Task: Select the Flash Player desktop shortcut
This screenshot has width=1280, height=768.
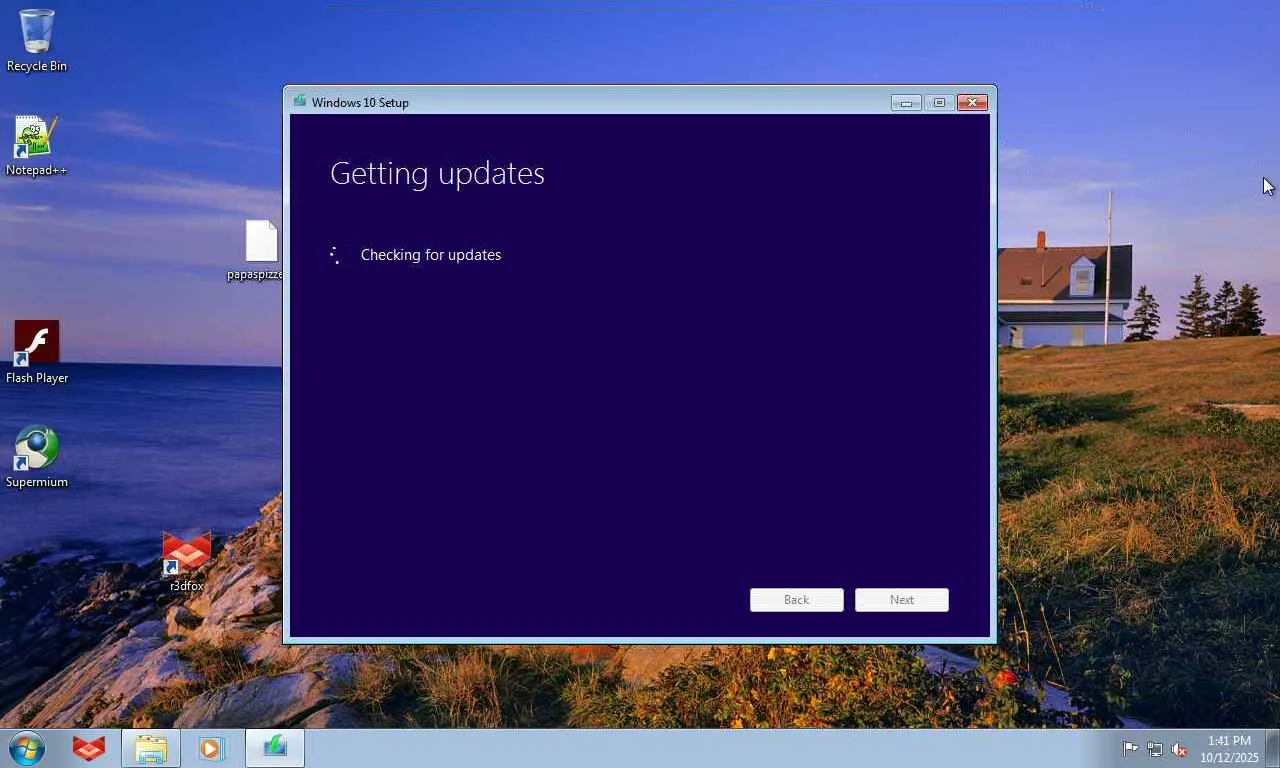Action: coord(37,352)
